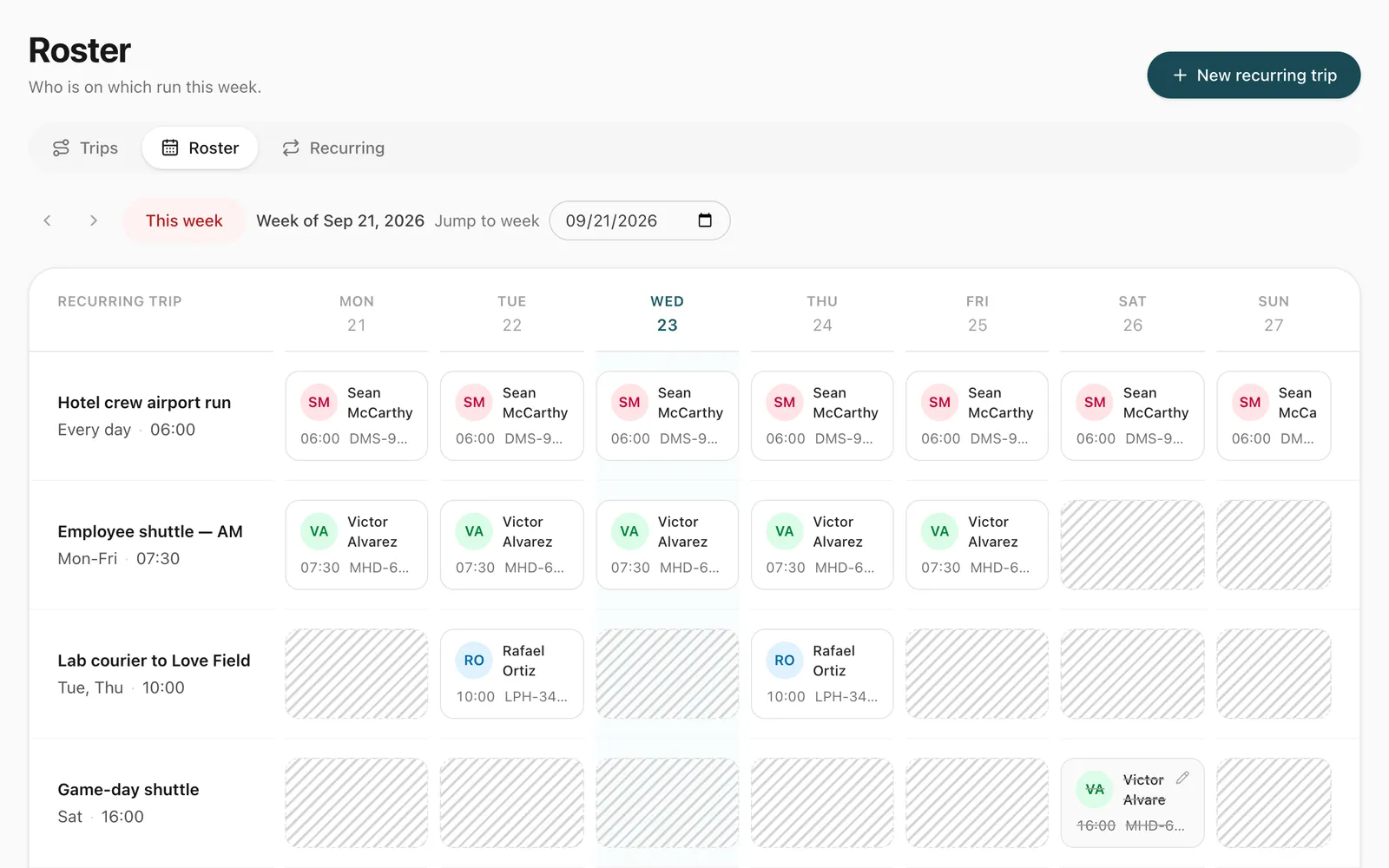Click the Week of Sep 21, 2026 label
Viewport: 1389px width, 868px height.
point(340,220)
